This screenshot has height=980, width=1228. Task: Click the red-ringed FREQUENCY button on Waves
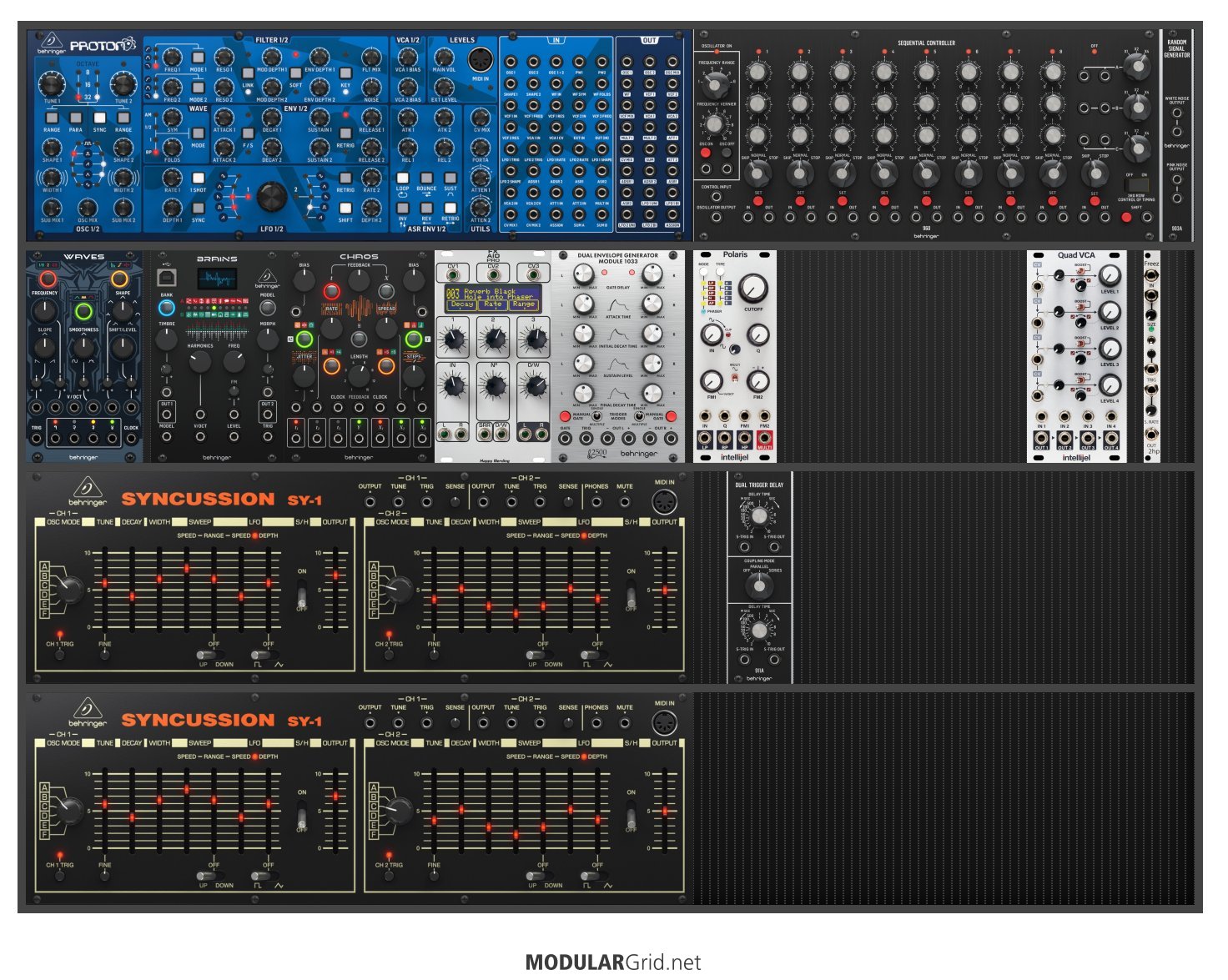tap(48, 279)
